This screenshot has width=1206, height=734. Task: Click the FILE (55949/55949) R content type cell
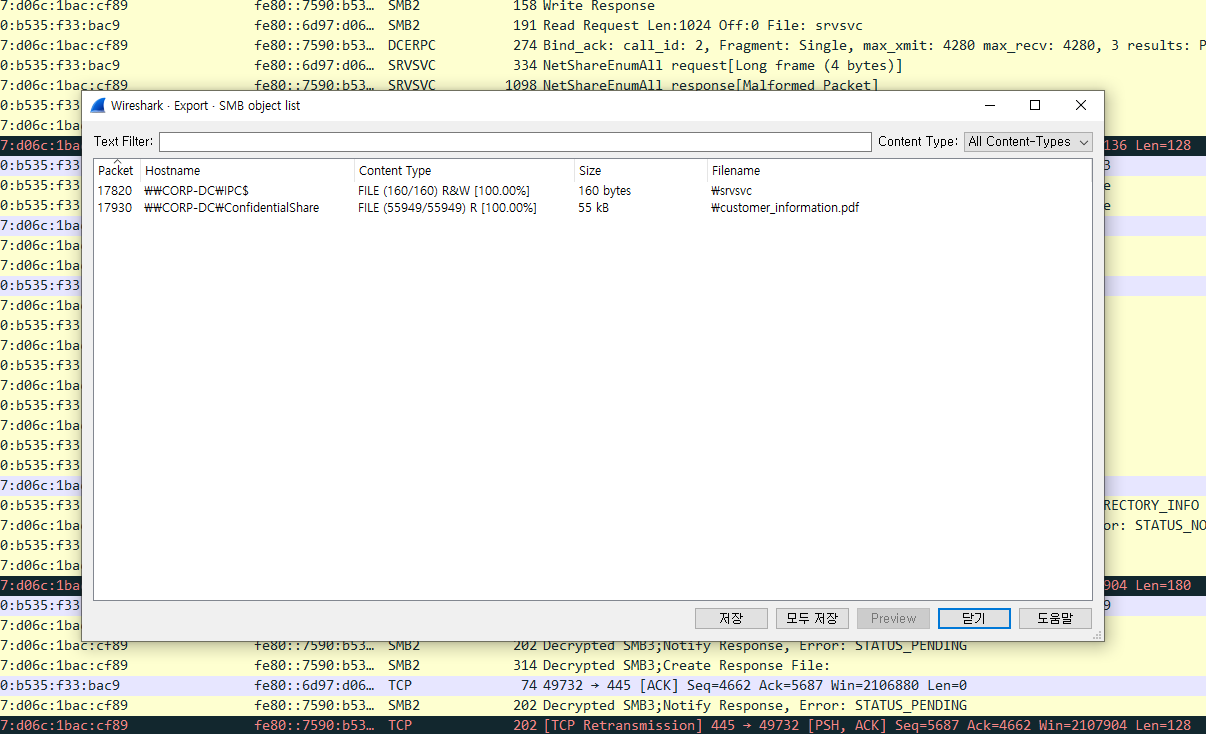tap(448, 208)
